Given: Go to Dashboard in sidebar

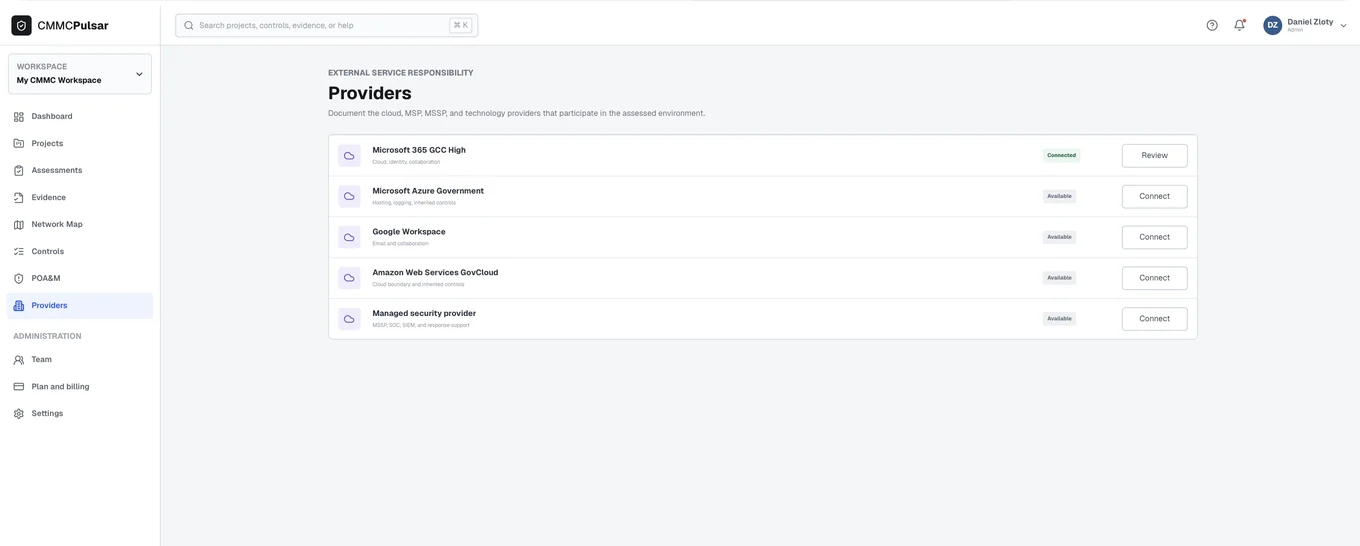Looking at the screenshot, I should [x=80, y=117].
